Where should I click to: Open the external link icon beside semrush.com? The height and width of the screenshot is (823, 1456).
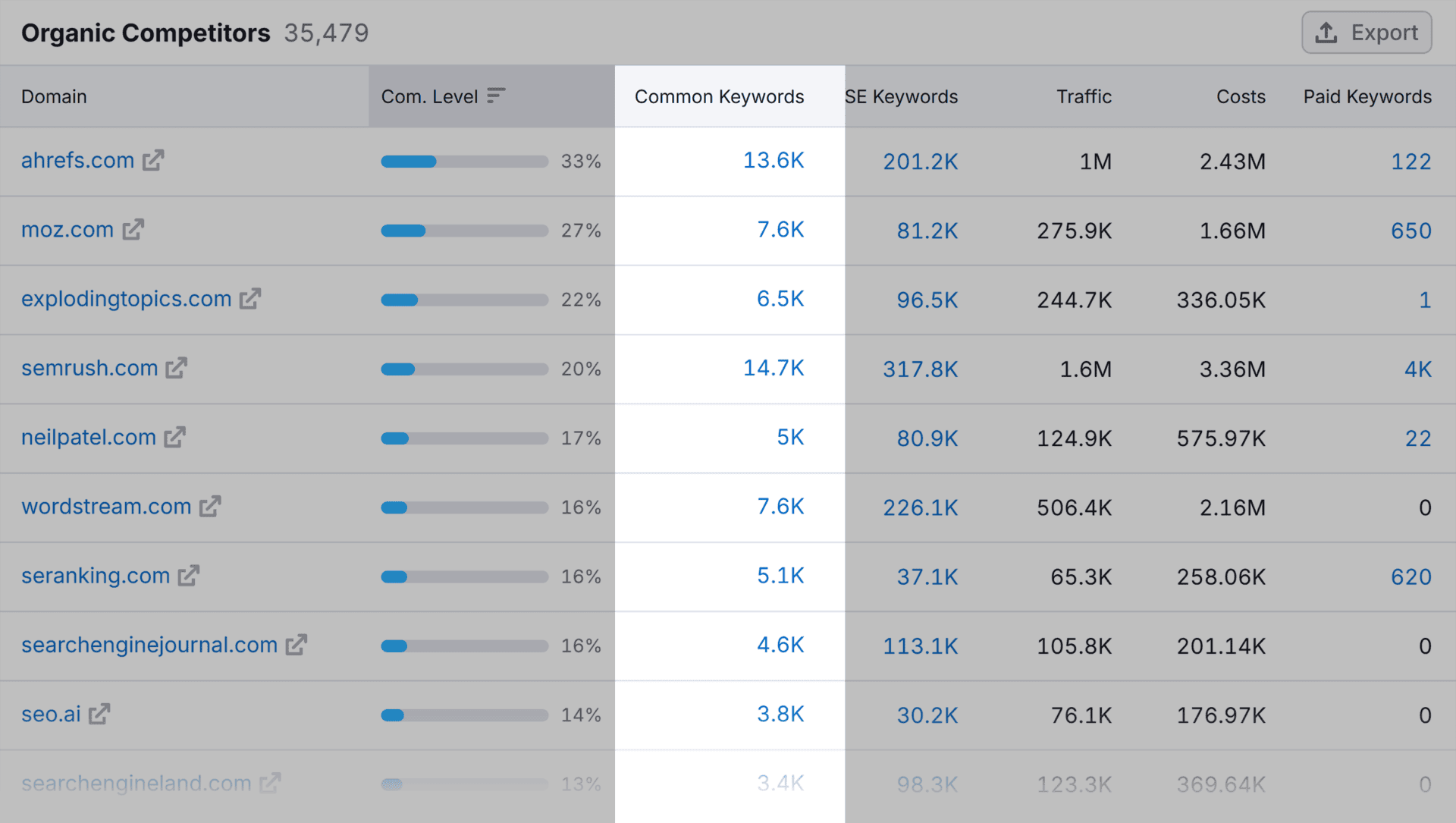point(177,368)
